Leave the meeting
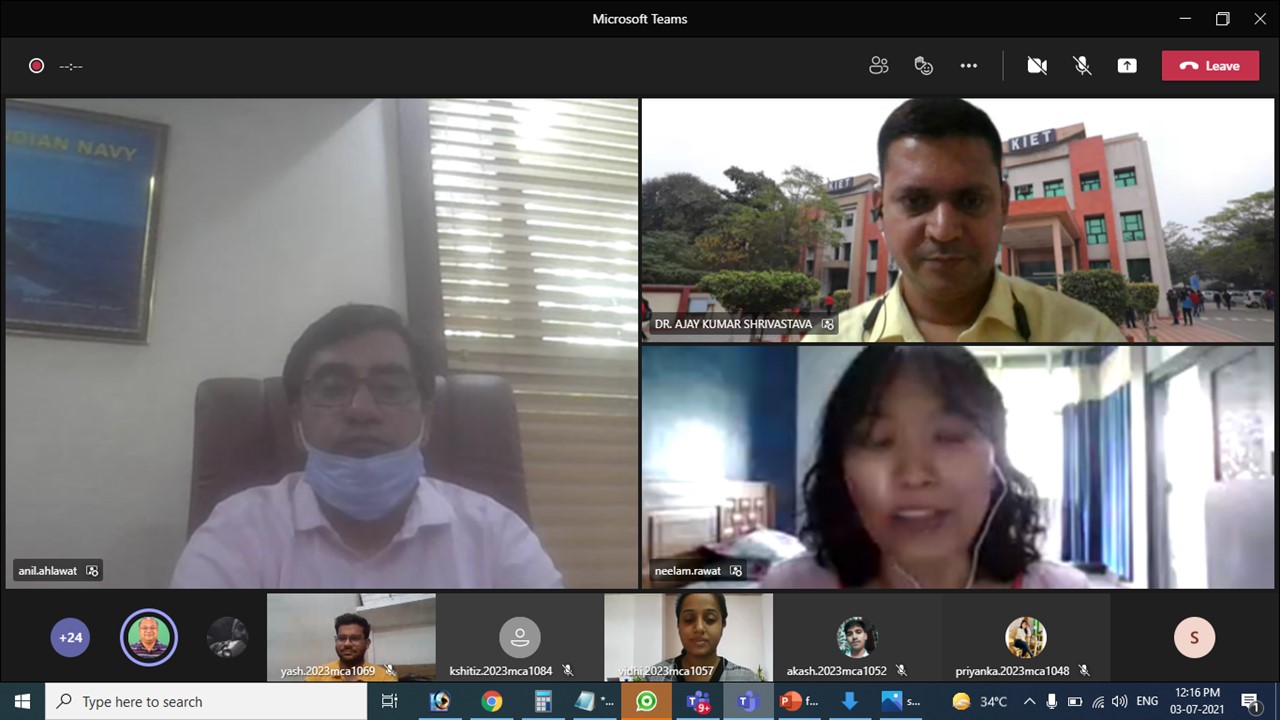Image resolution: width=1280 pixels, height=720 pixels. [x=1210, y=66]
